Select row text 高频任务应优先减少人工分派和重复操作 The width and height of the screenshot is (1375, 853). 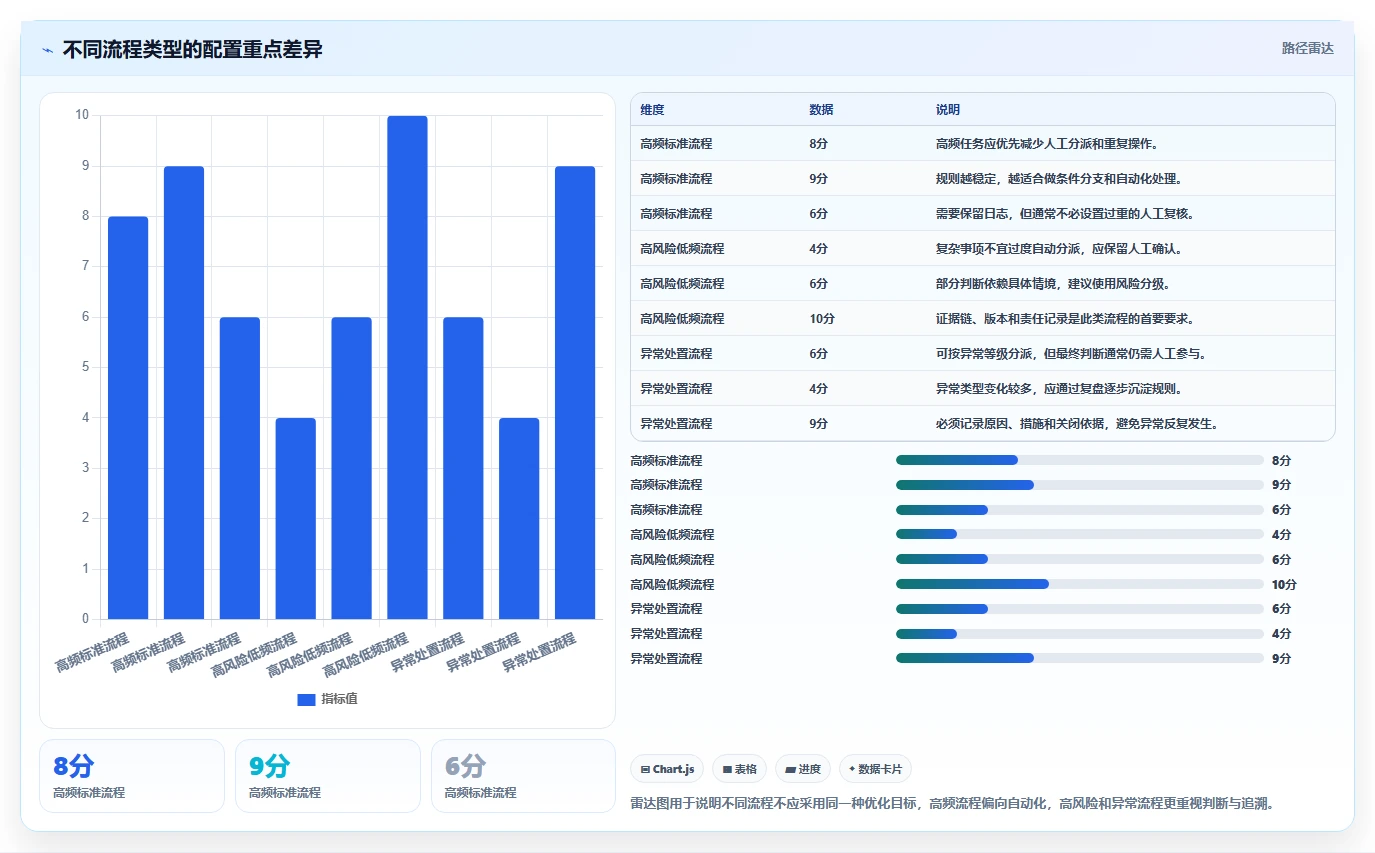pos(1047,144)
